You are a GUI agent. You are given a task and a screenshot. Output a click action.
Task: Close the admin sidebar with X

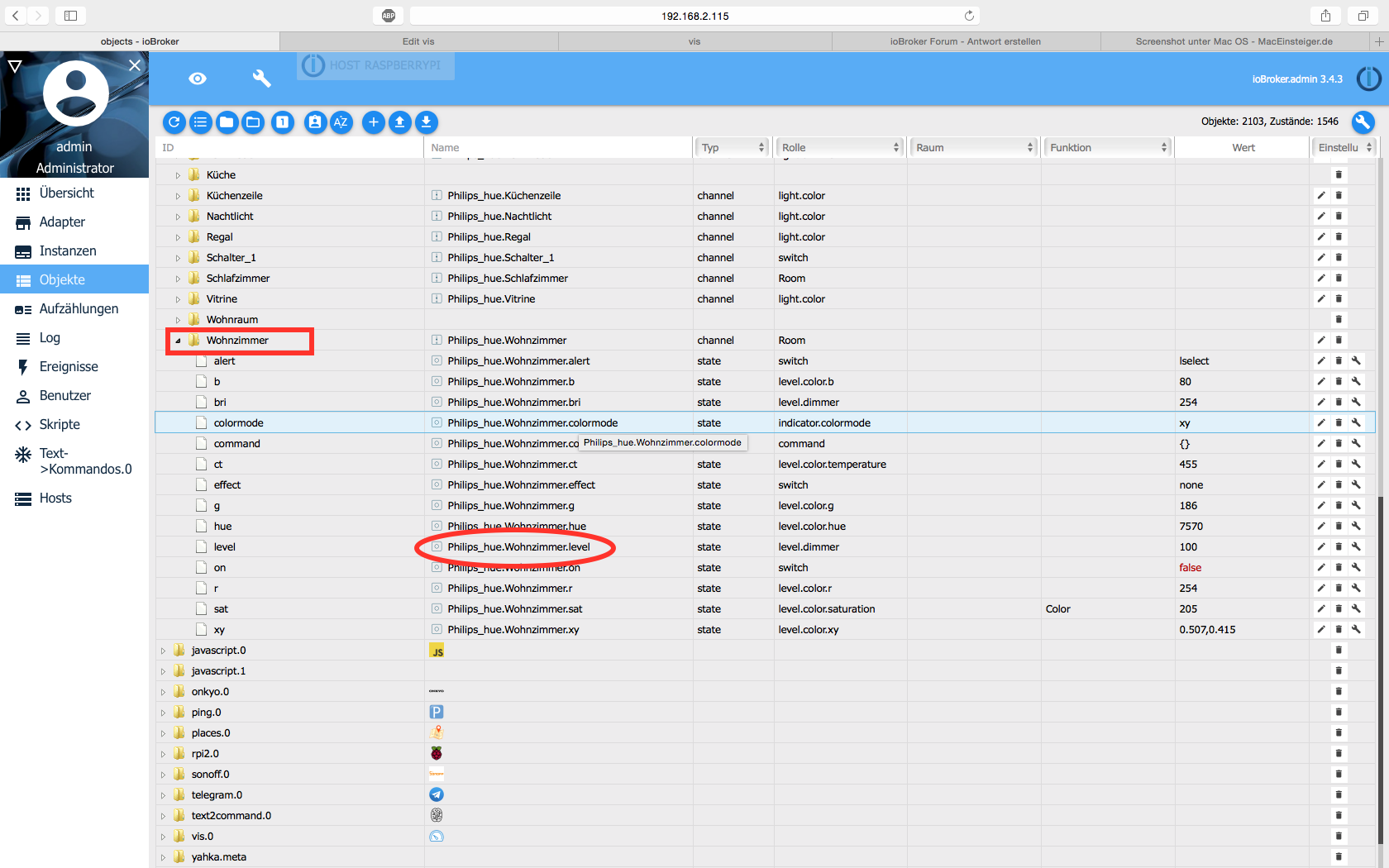coord(135,64)
